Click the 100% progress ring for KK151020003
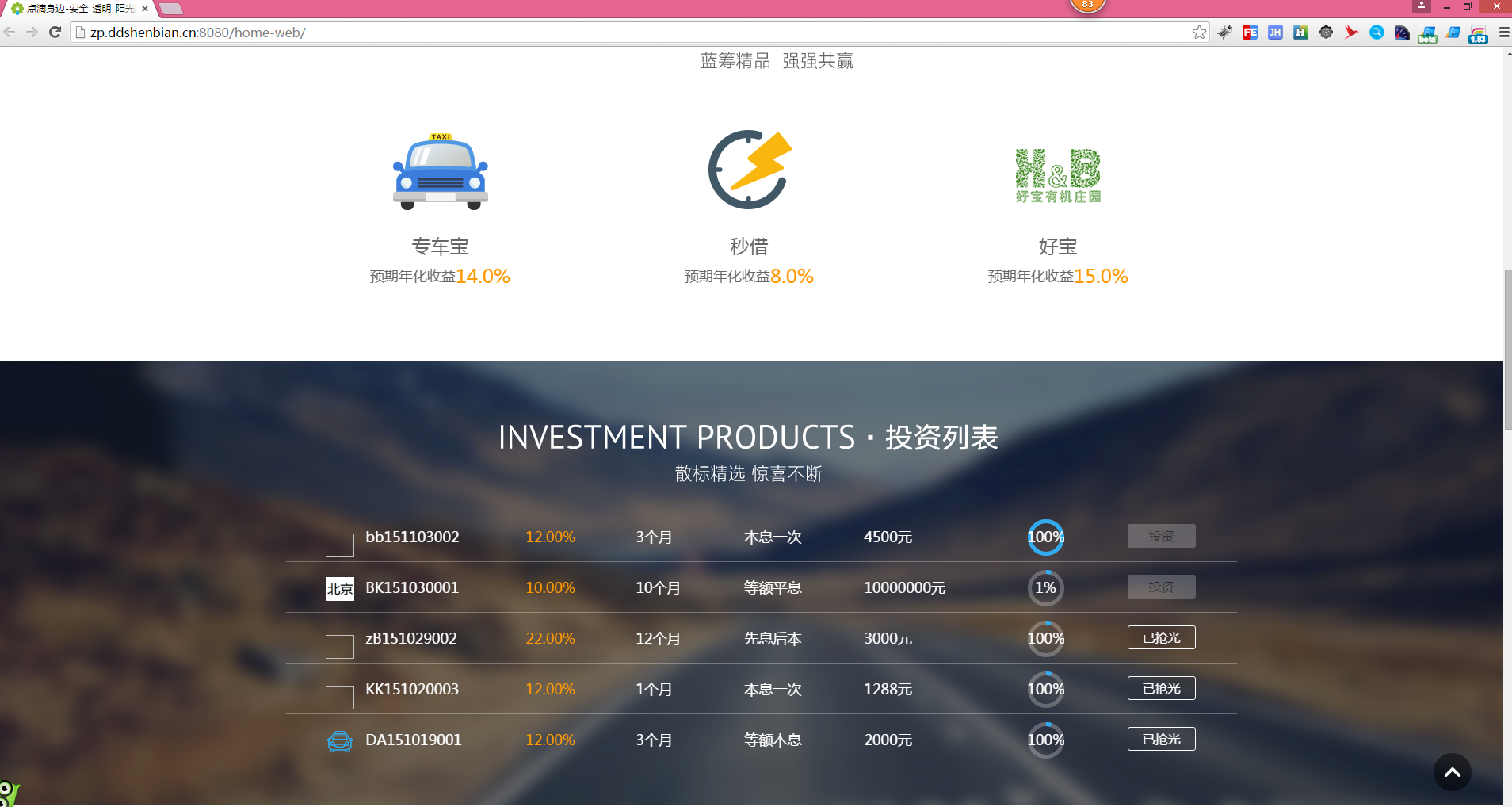Image resolution: width=1512 pixels, height=807 pixels. tap(1046, 690)
